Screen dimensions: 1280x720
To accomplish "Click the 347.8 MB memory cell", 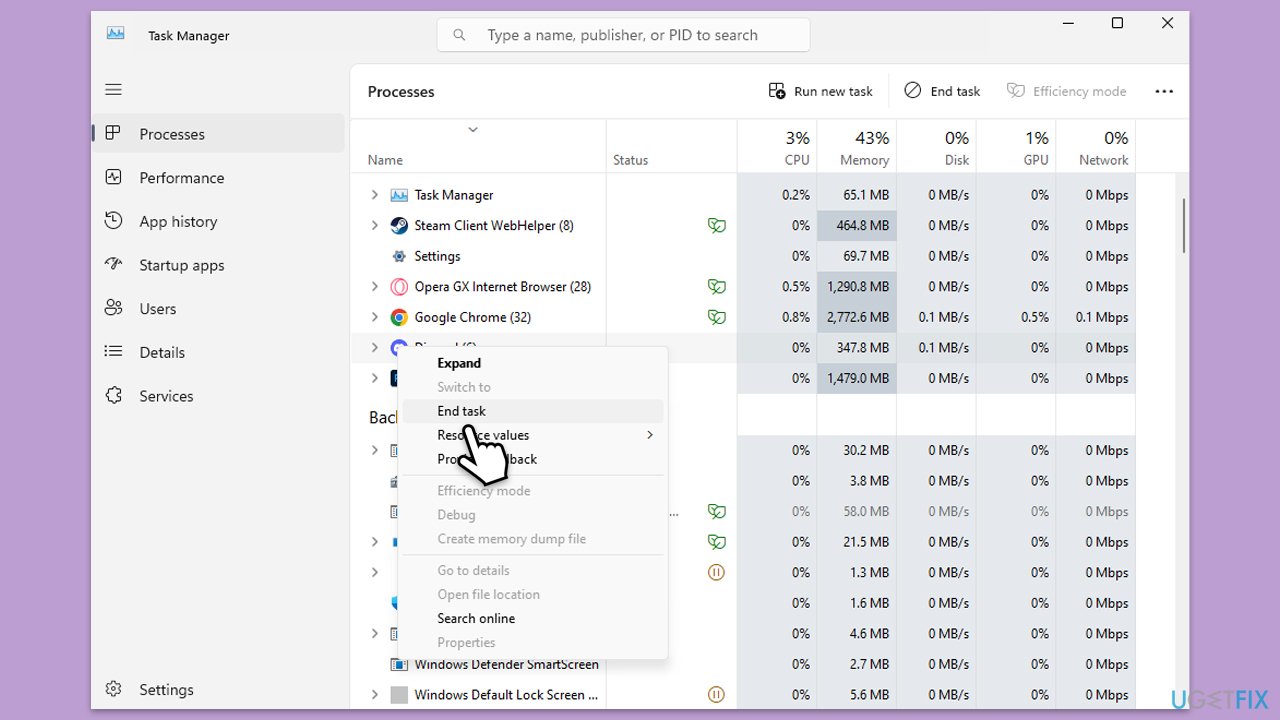I will coord(857,348).
